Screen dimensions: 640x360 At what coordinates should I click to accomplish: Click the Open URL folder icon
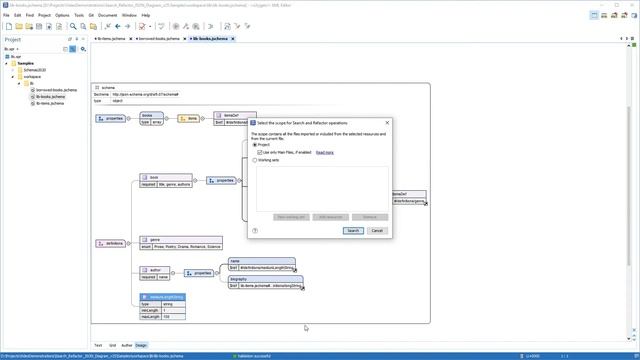click(29, 26)
